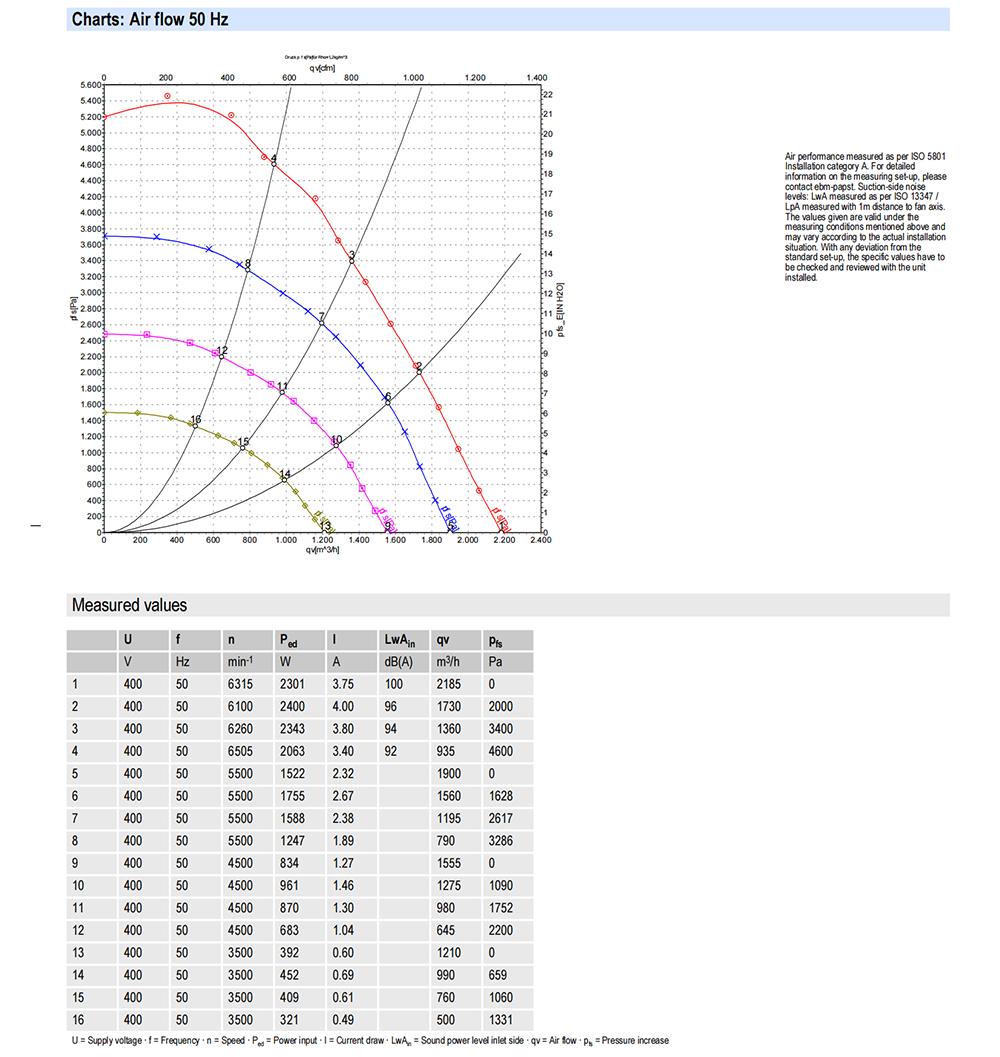The height and width of the screenshot is (1057, 1000).
Task: Select air flow value "2185" in row 1
Action: pos(448,684)
